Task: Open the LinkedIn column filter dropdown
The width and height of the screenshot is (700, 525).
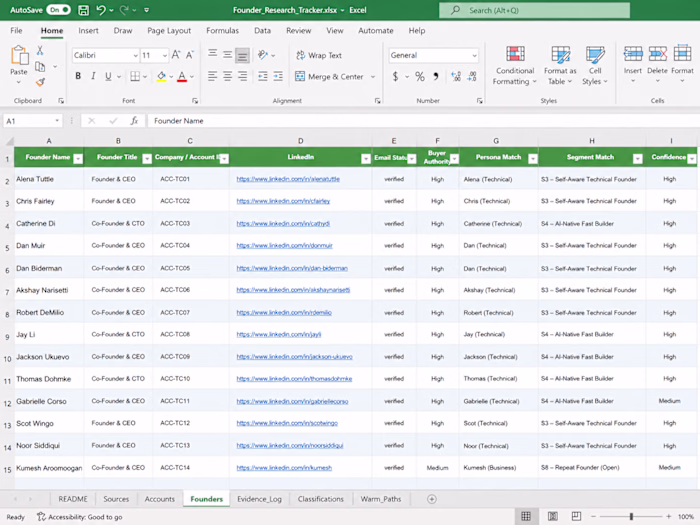Action: tap(366, 158)
